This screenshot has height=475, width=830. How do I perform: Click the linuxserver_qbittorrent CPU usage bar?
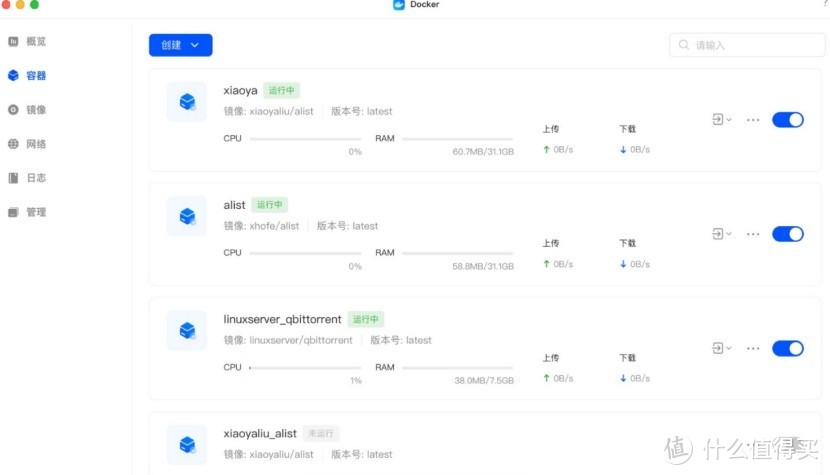coord(305,368)
